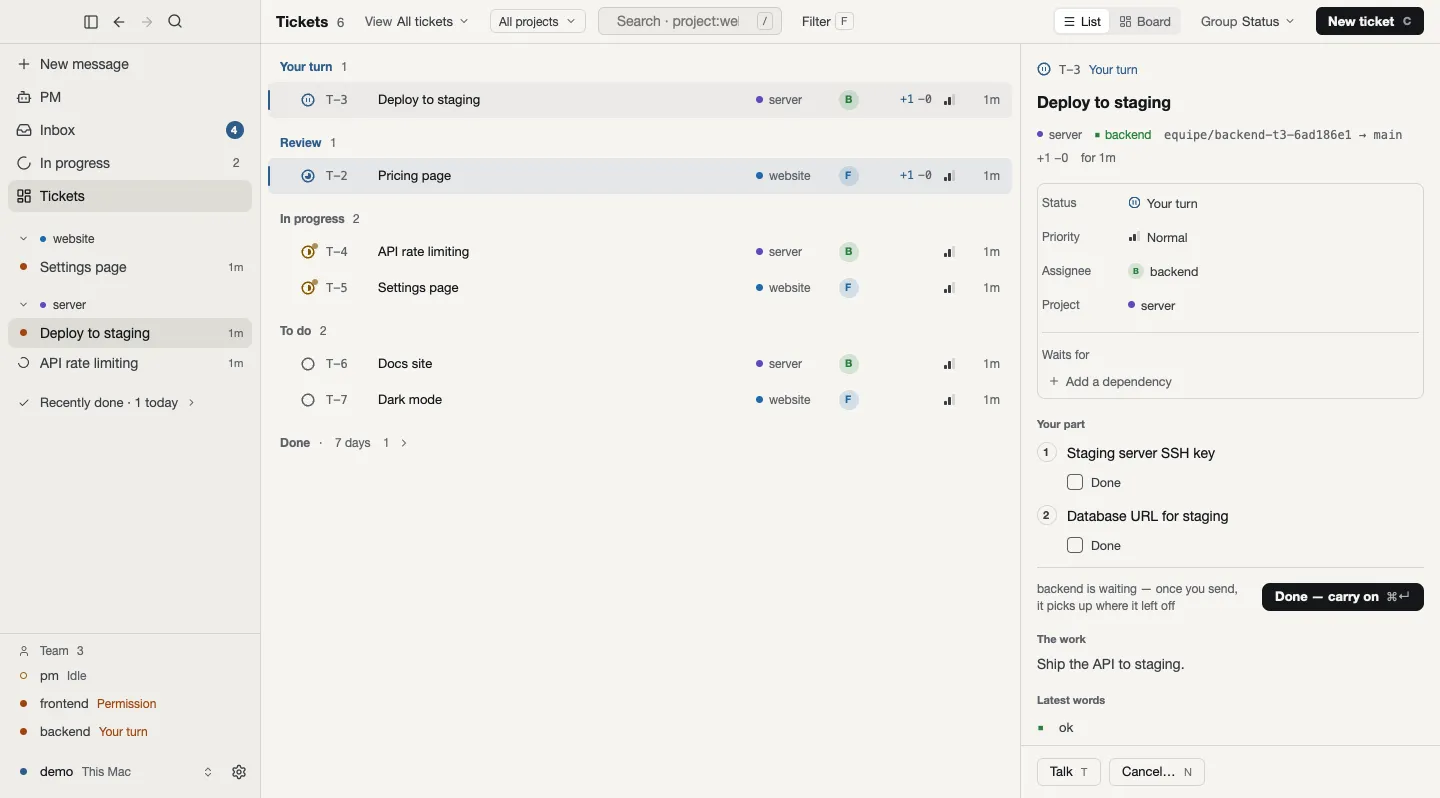Expand Recently done · 1 today

pyautogui.click(x=107, y=403)
